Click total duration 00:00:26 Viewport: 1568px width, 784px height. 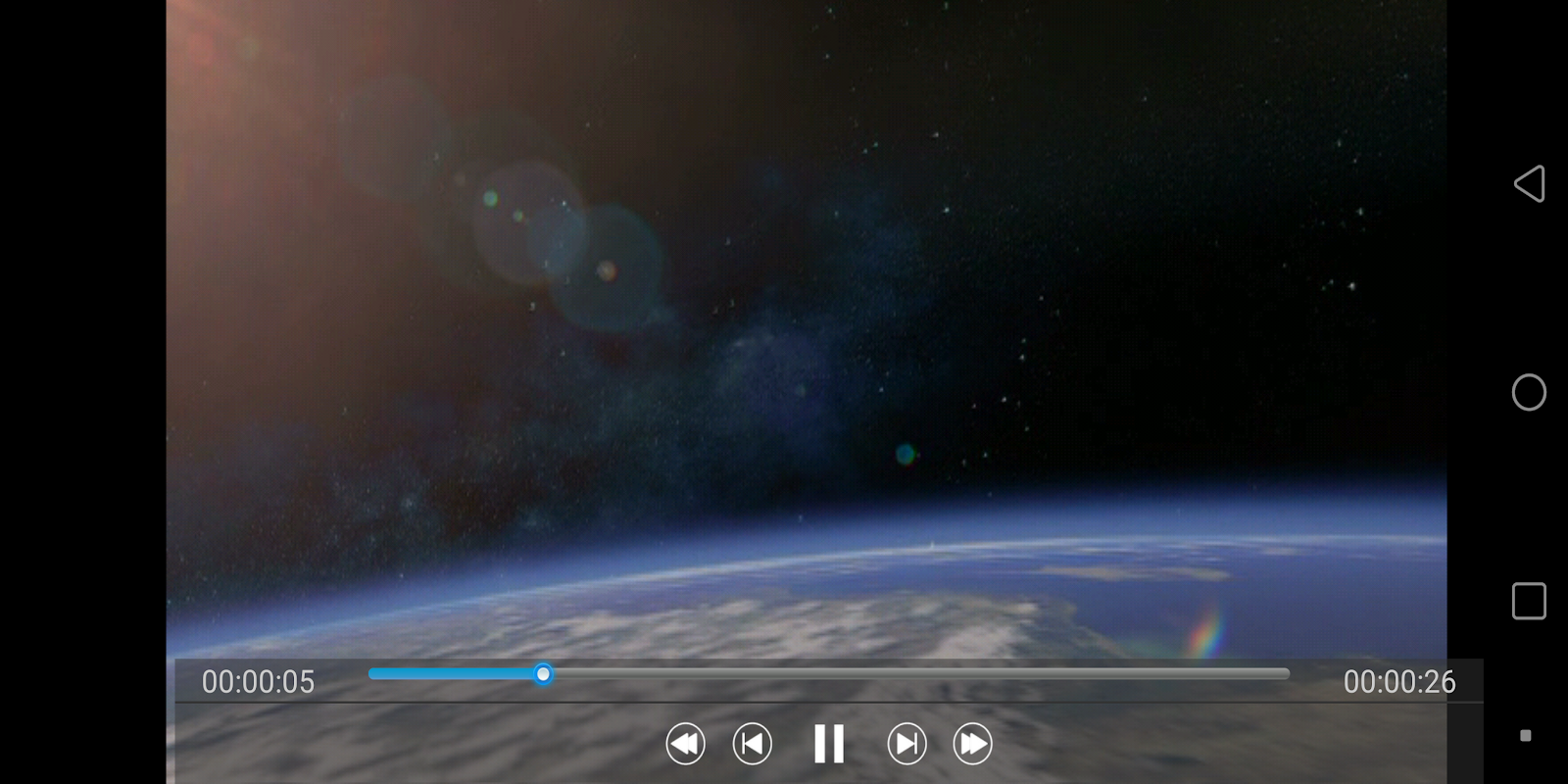click(x=1399, y=681)
